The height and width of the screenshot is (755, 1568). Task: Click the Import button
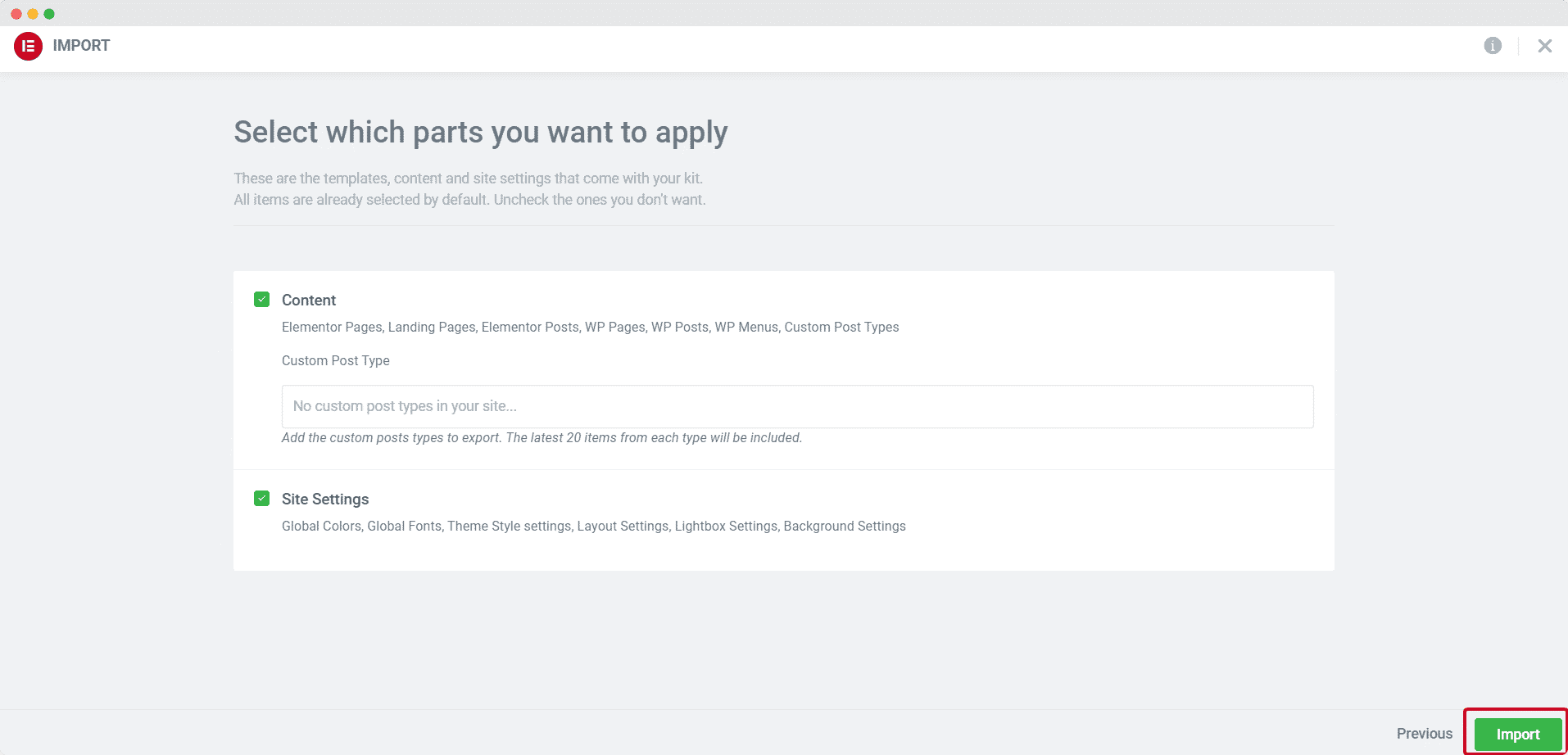pyautogui.click(x=1516, y=733)
